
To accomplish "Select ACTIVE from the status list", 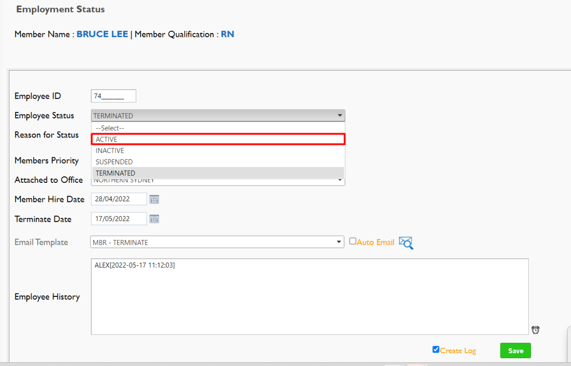I will coord(218,139).
